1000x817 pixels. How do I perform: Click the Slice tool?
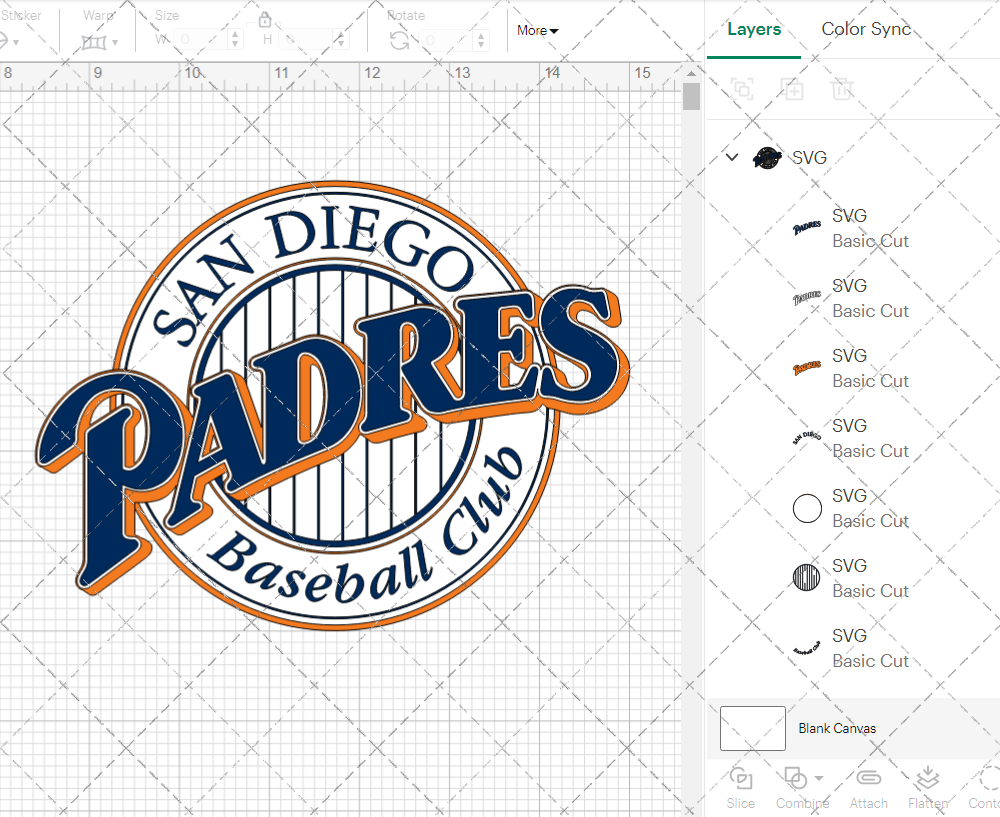740,788
